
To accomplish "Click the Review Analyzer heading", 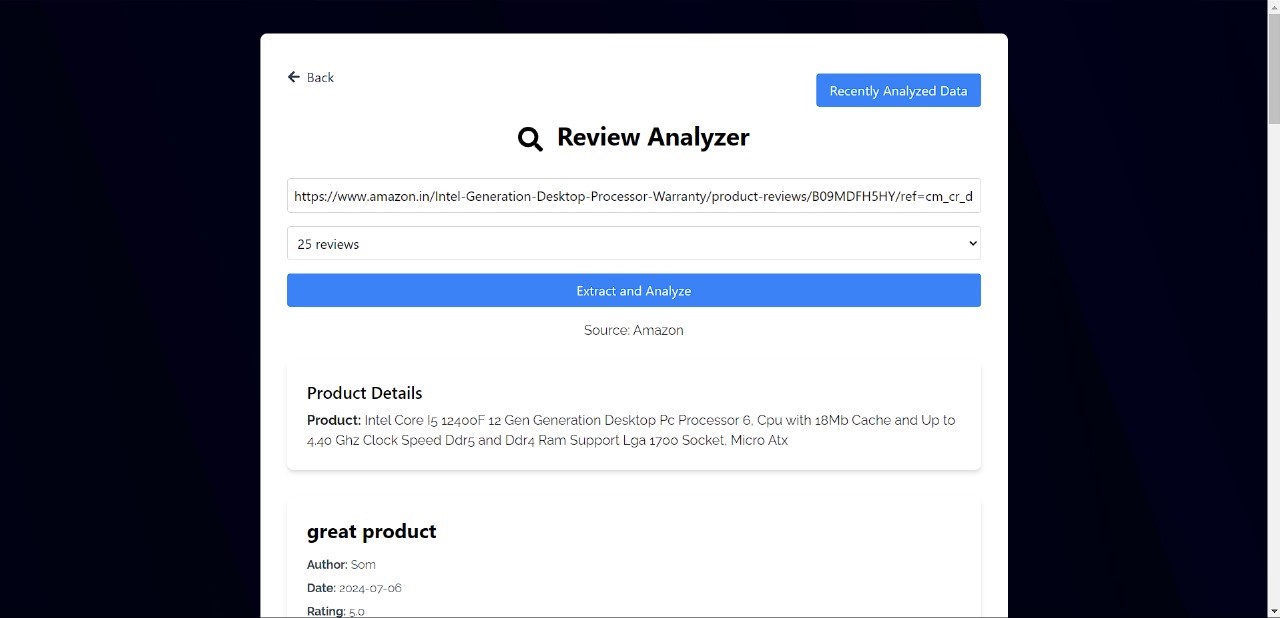I will (653, 137).
